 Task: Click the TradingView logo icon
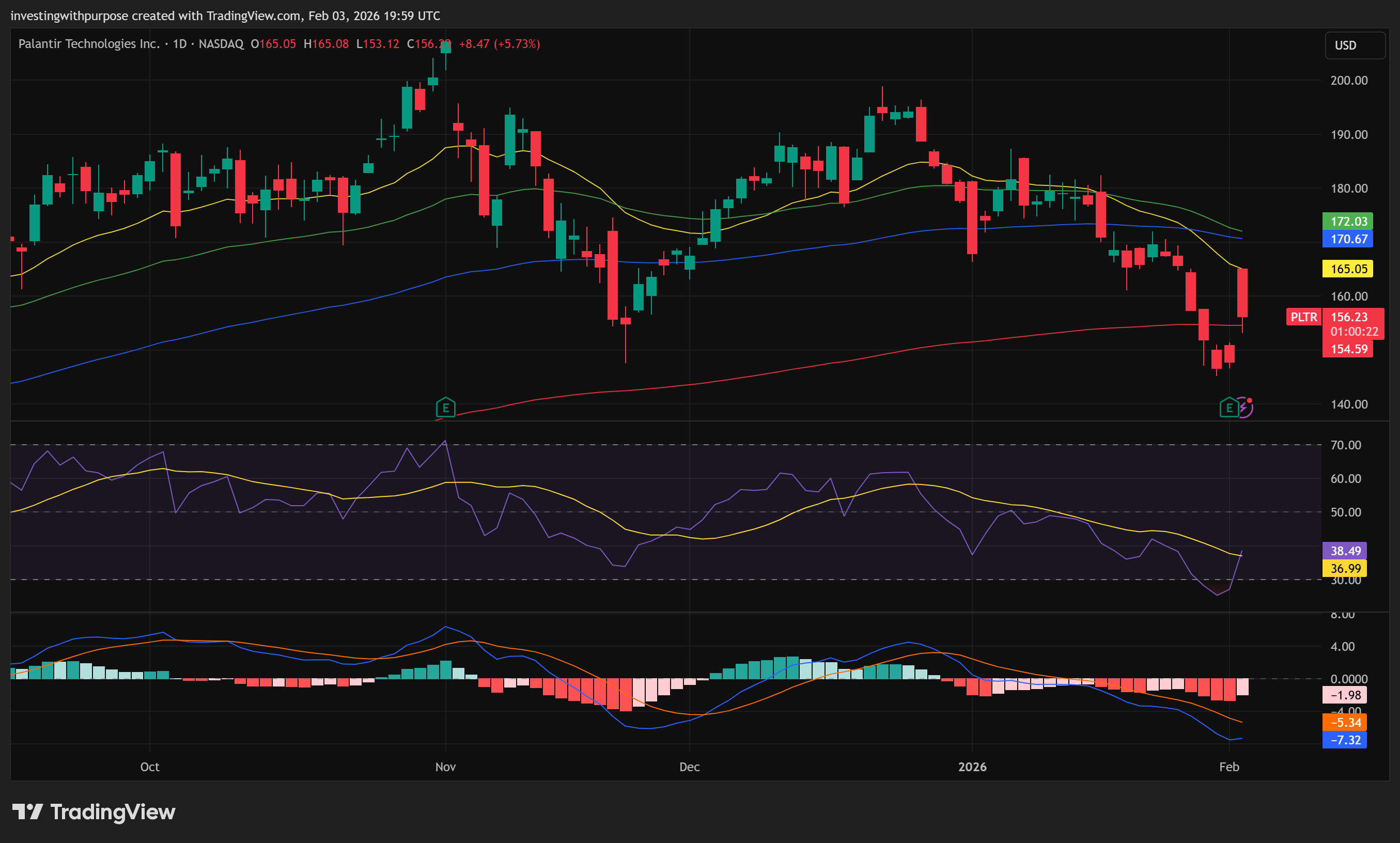27,812
